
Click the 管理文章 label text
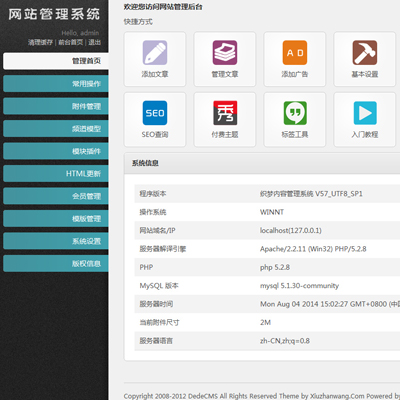click(225, 74)
